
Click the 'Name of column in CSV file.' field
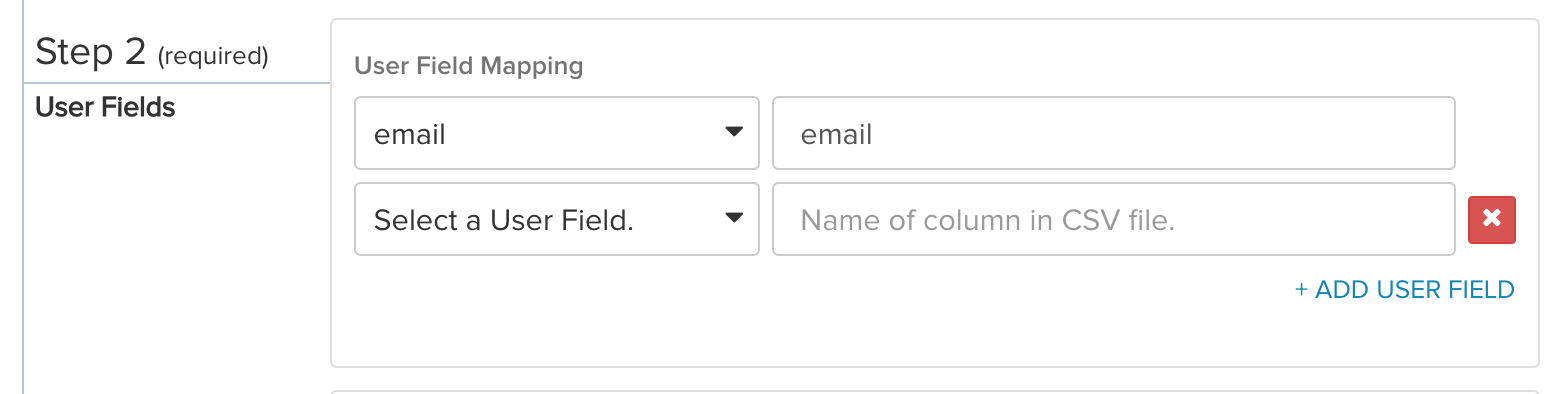click(1114, 219)
